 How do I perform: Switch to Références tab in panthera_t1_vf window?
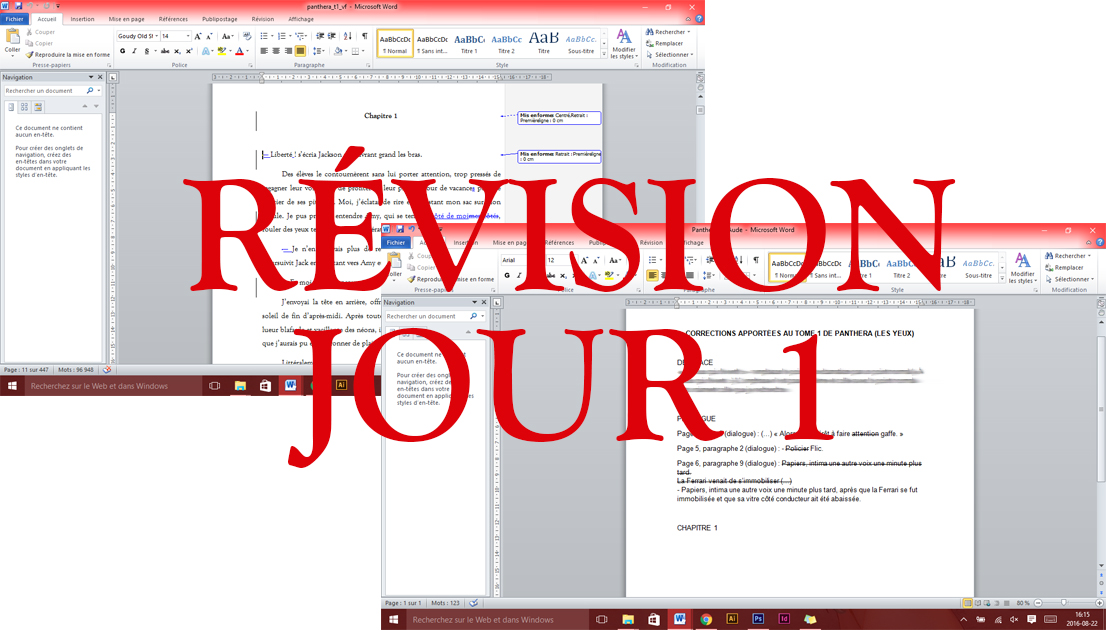click(174, 19)
